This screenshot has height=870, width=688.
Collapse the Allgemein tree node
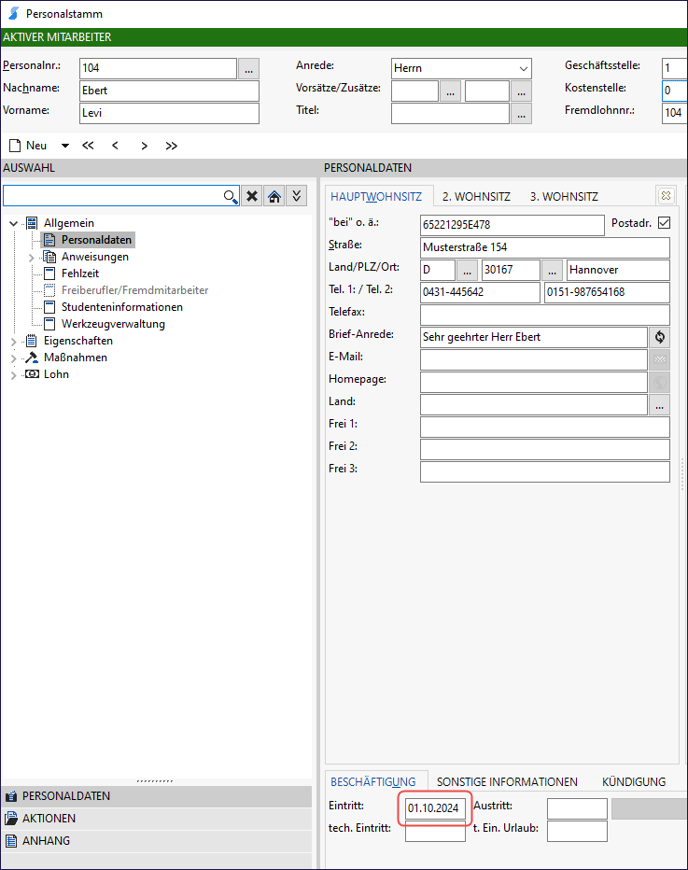click(x=13, y=224)
